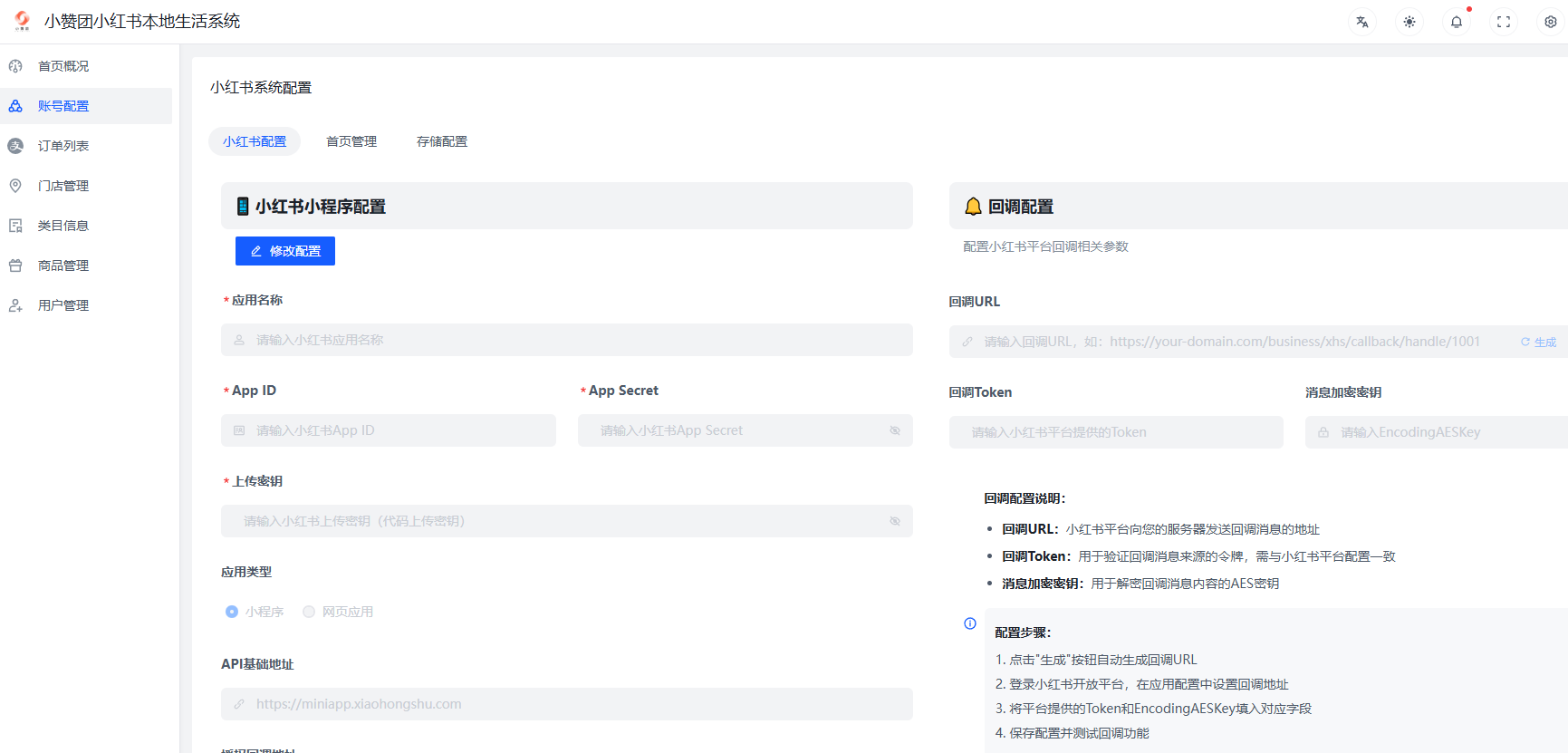Open 商品管理 in the sidebar
The image size is (1568, 753).
pyautogui.click(x=63, y=265)
